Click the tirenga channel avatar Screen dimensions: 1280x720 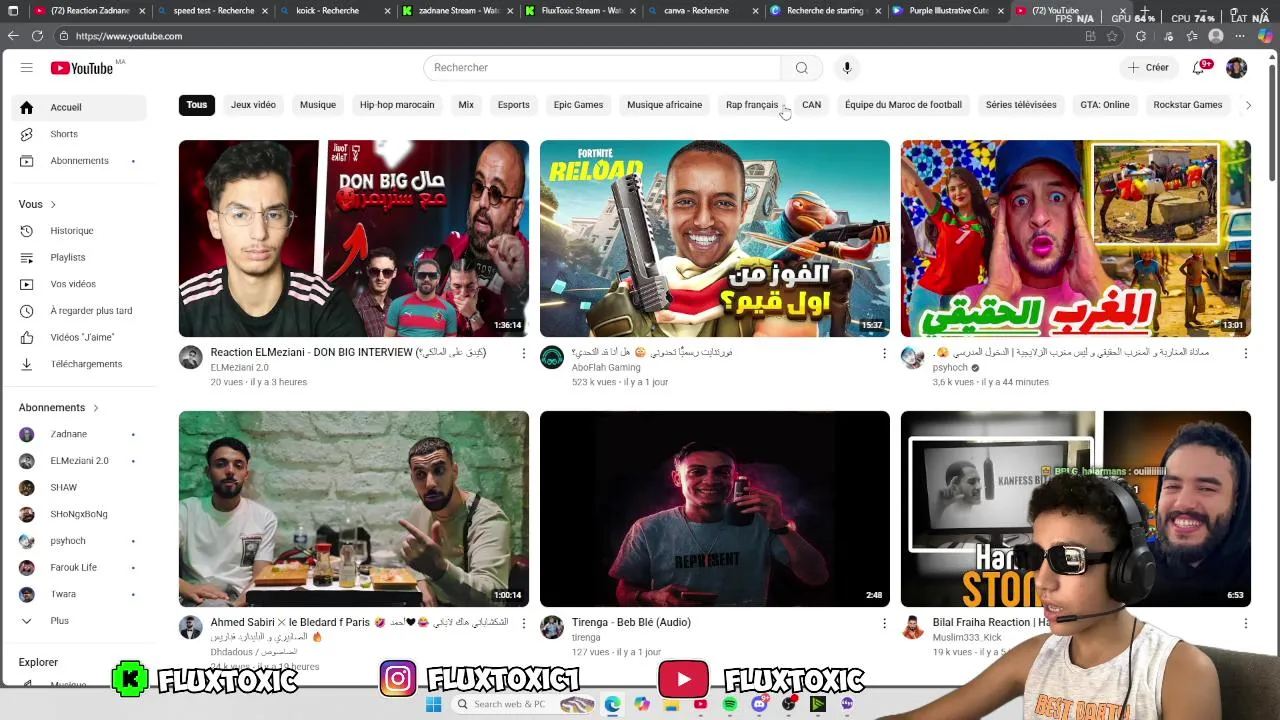tap(552, 627)
